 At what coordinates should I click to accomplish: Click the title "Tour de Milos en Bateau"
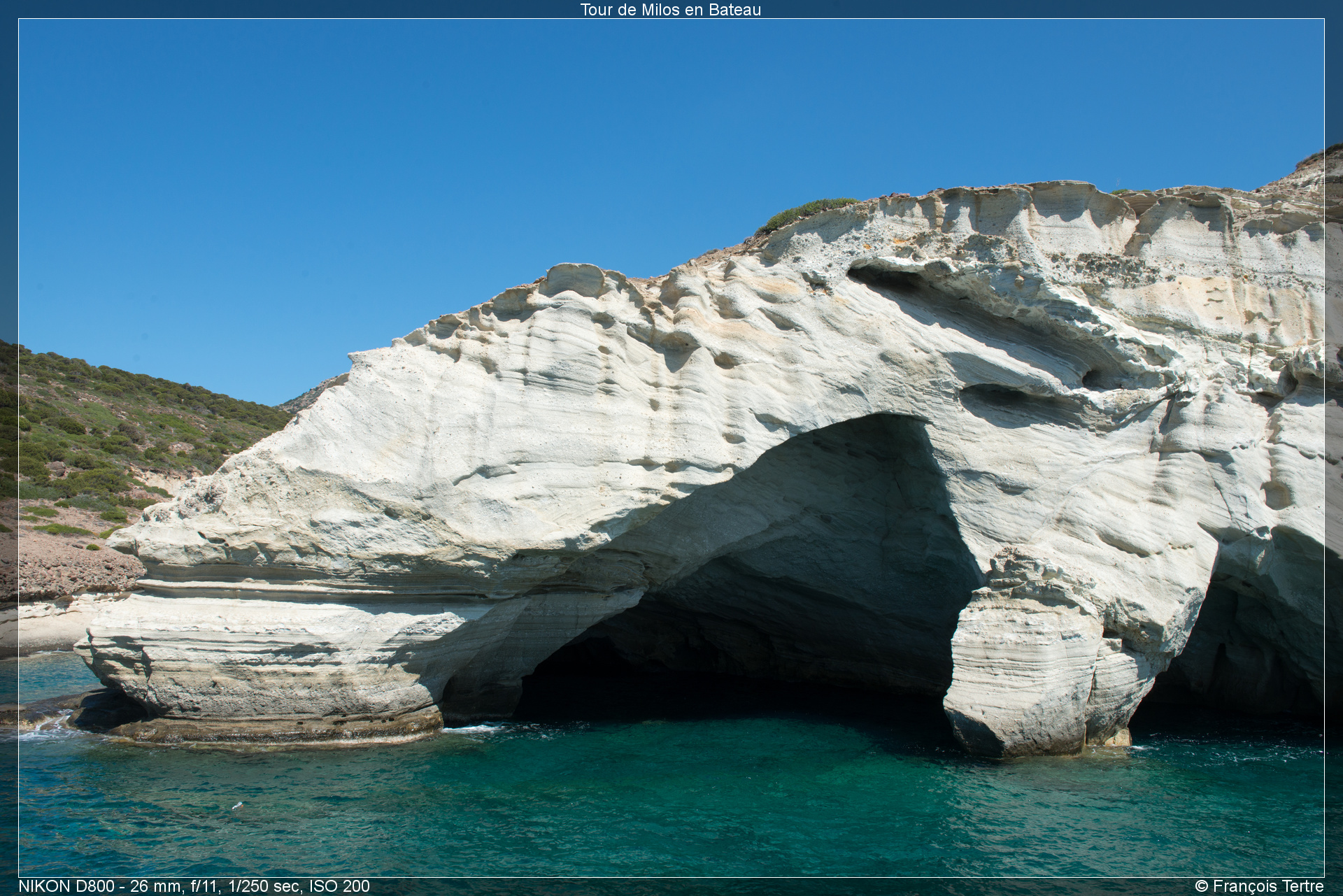tap(671, 10)
